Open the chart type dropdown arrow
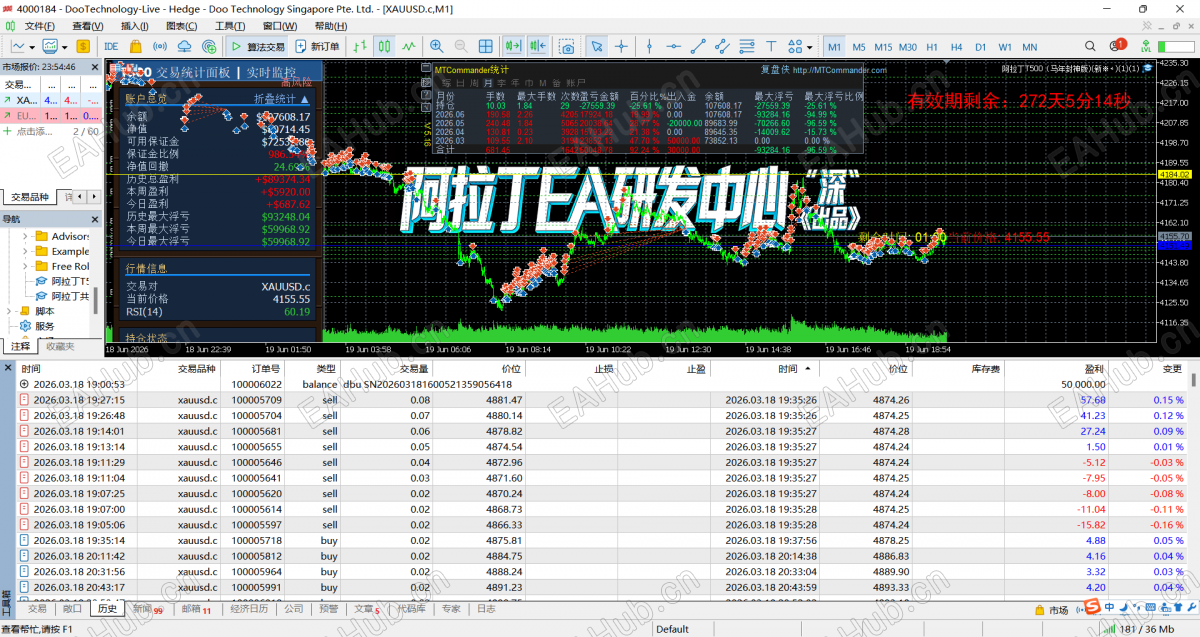The image size is (1200, 637). tap(32, 46)
